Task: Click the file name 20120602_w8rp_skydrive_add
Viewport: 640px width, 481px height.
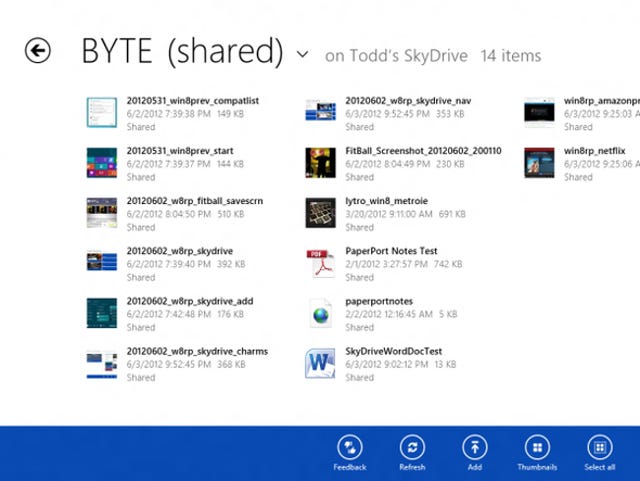Action: [x=190, y=301]
